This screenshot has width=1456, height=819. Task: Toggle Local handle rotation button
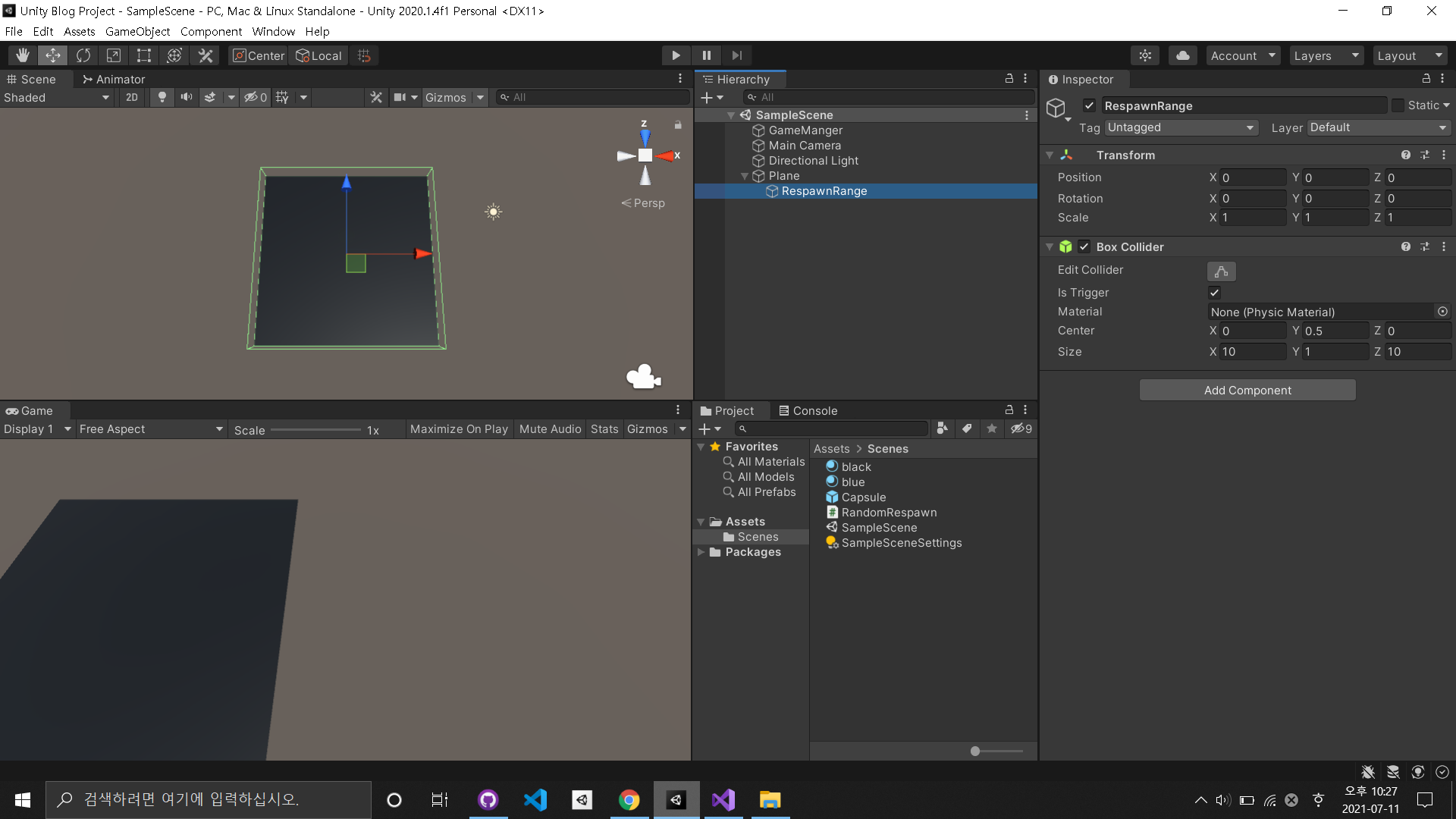[318, 55]
